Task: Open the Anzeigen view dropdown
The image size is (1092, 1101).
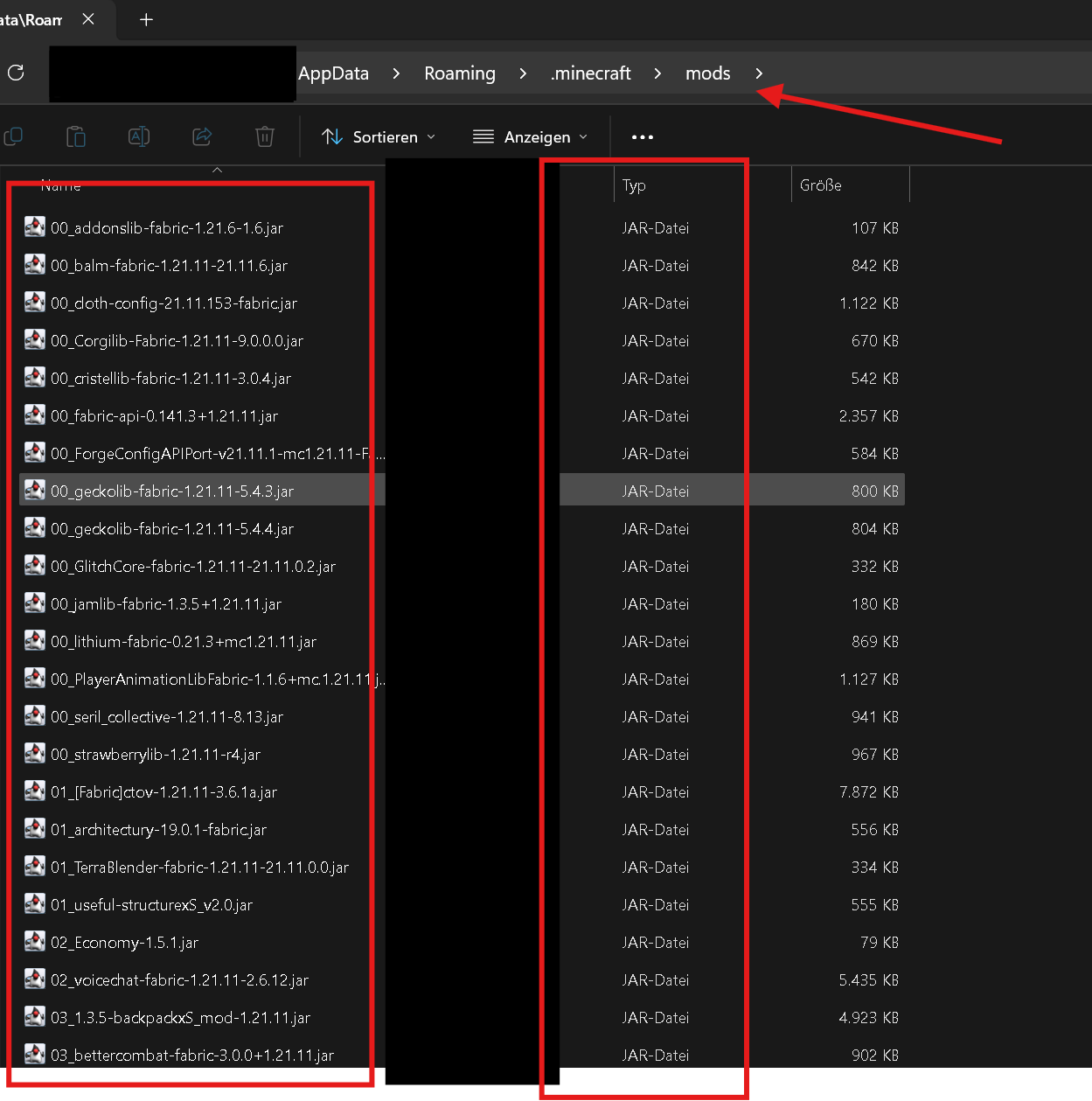Action: [x=531, y=137]
